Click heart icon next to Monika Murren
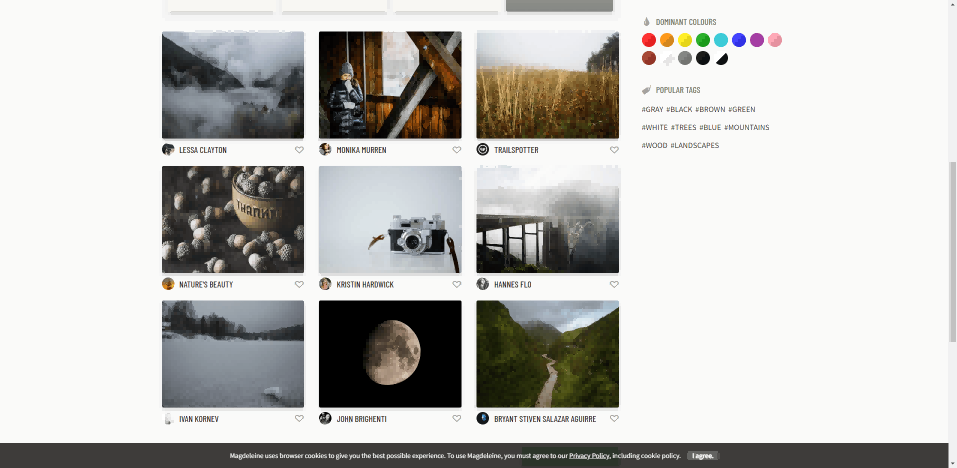The image size is (957, 468). pyautogui.click(x=457, y=150)
